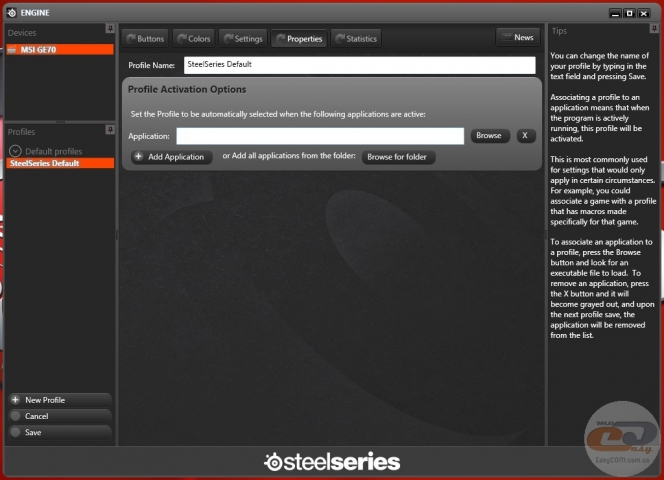Collapse the Default profiles group
Viewport: 664px width, 480px height.
15,151
